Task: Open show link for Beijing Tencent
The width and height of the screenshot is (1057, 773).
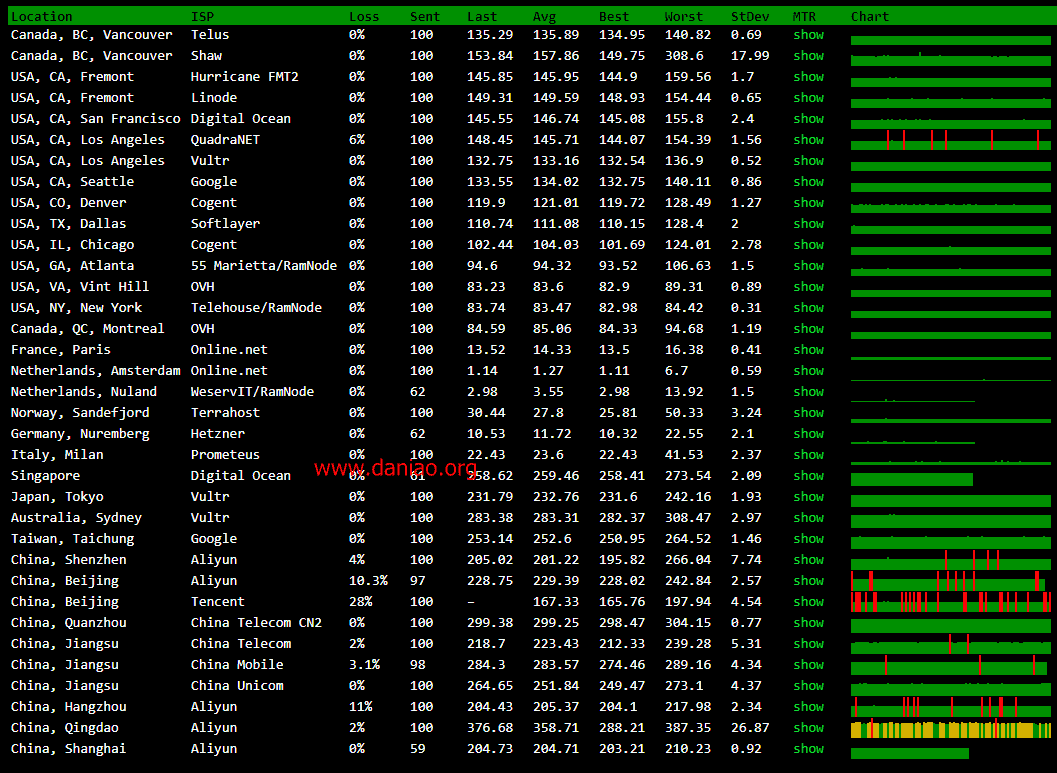Action: [808, 601]
